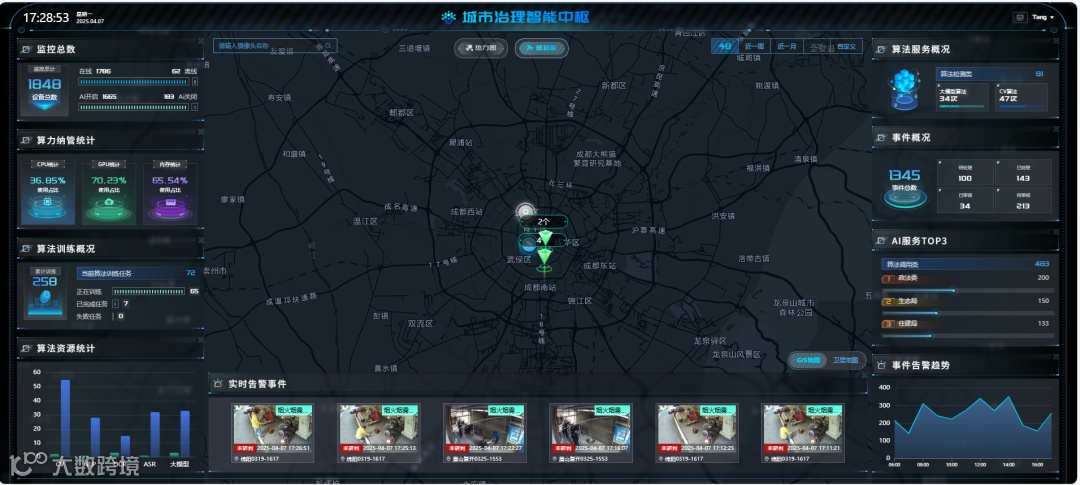
Task: Click the tallest blue bar in 算法资源统计 chart
Action: click(65, 418)
